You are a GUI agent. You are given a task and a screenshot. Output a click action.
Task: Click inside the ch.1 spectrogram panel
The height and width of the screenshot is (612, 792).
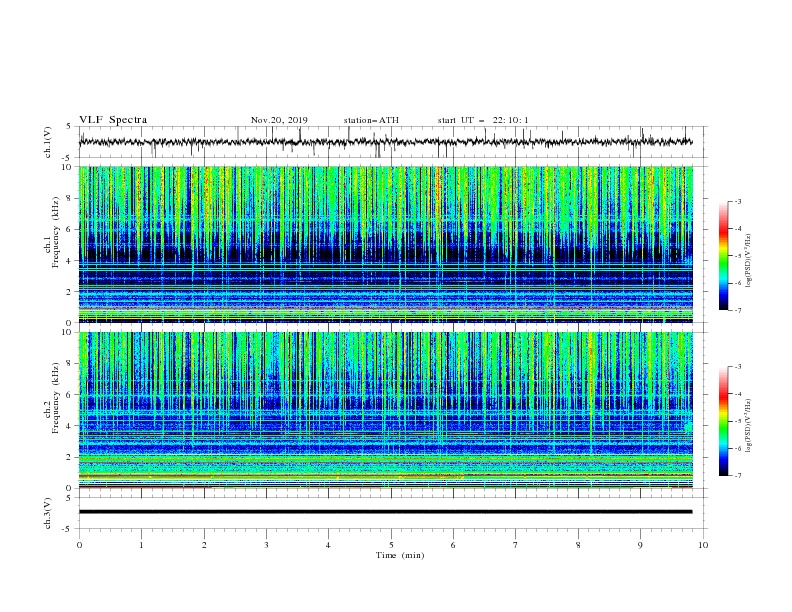(x=385, y=244)
